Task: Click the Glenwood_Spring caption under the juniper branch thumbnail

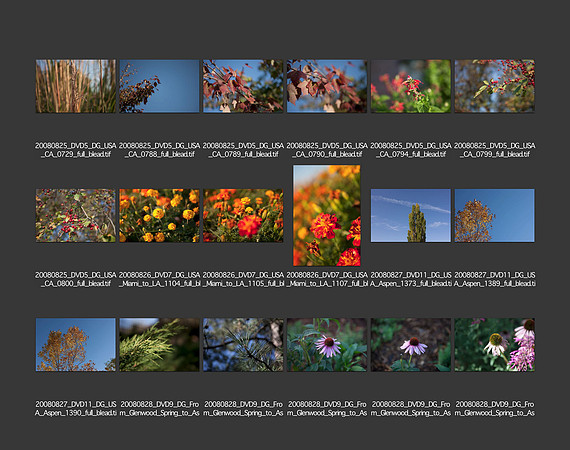Action: (x=159, y=409)
